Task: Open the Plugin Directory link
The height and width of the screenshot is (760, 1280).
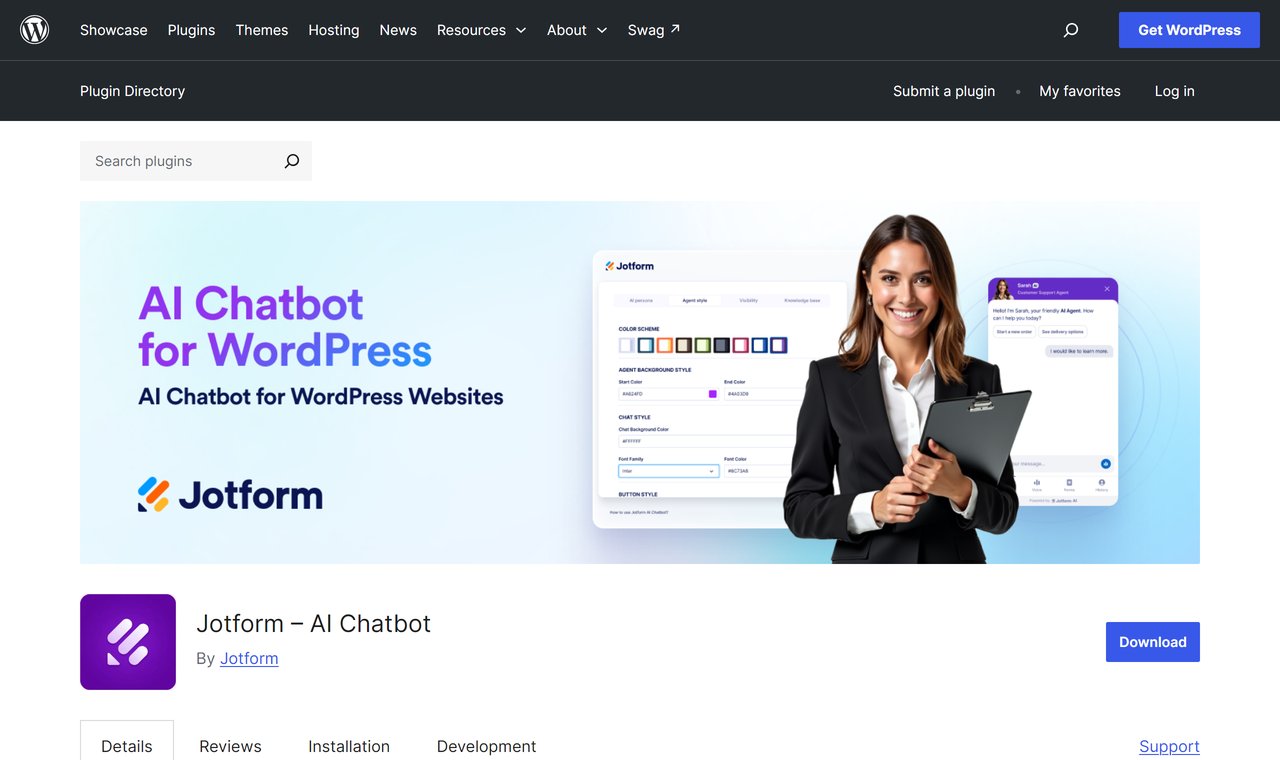Action: 133,91
